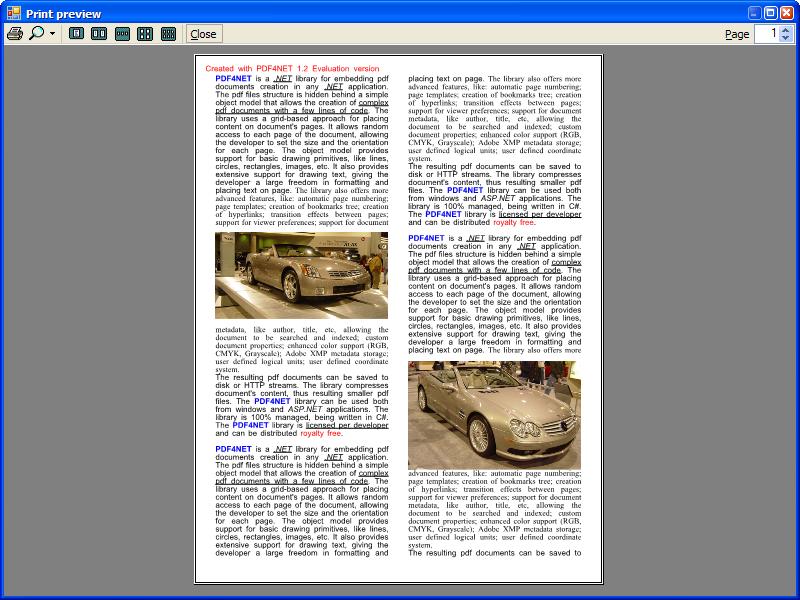Choose the four pages layout

145,34
